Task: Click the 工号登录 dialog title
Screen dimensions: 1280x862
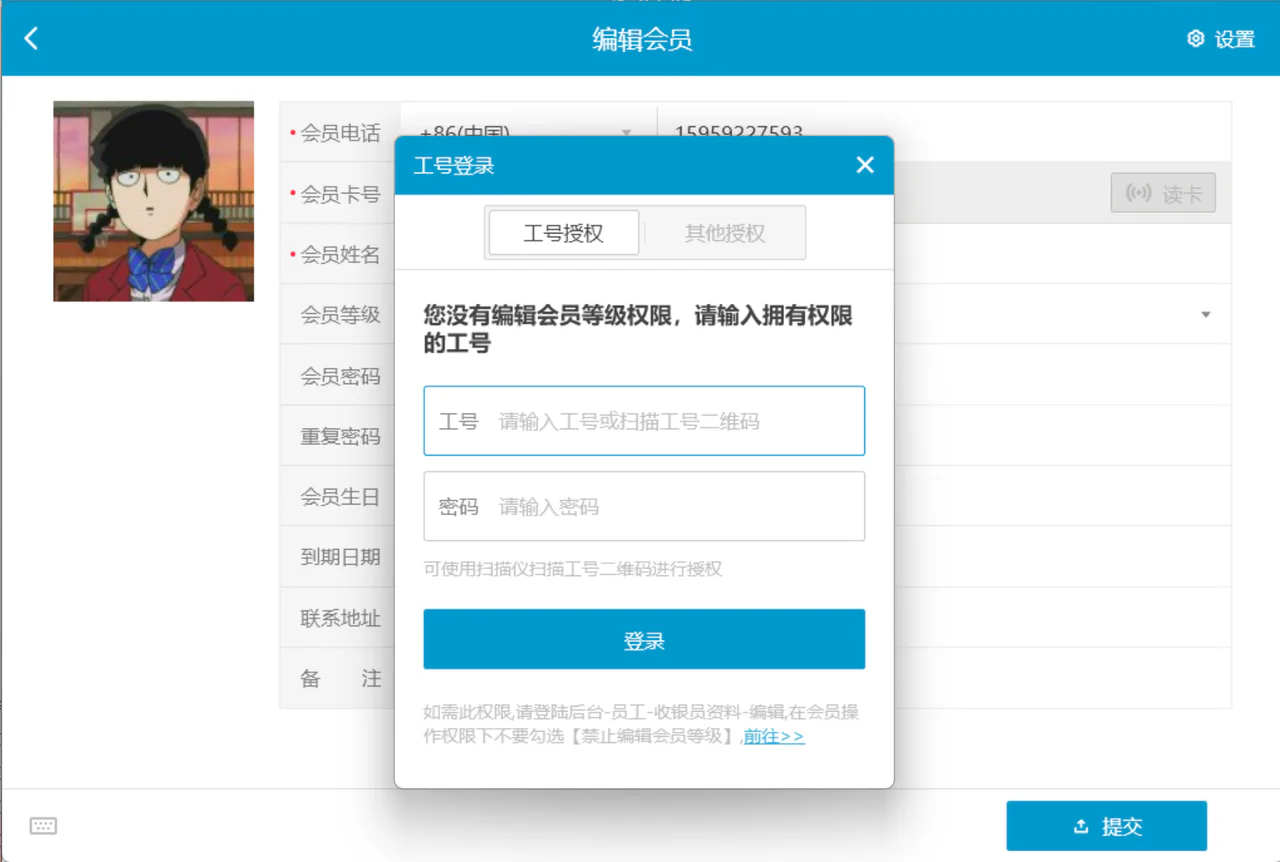Action: coord(454,165)
